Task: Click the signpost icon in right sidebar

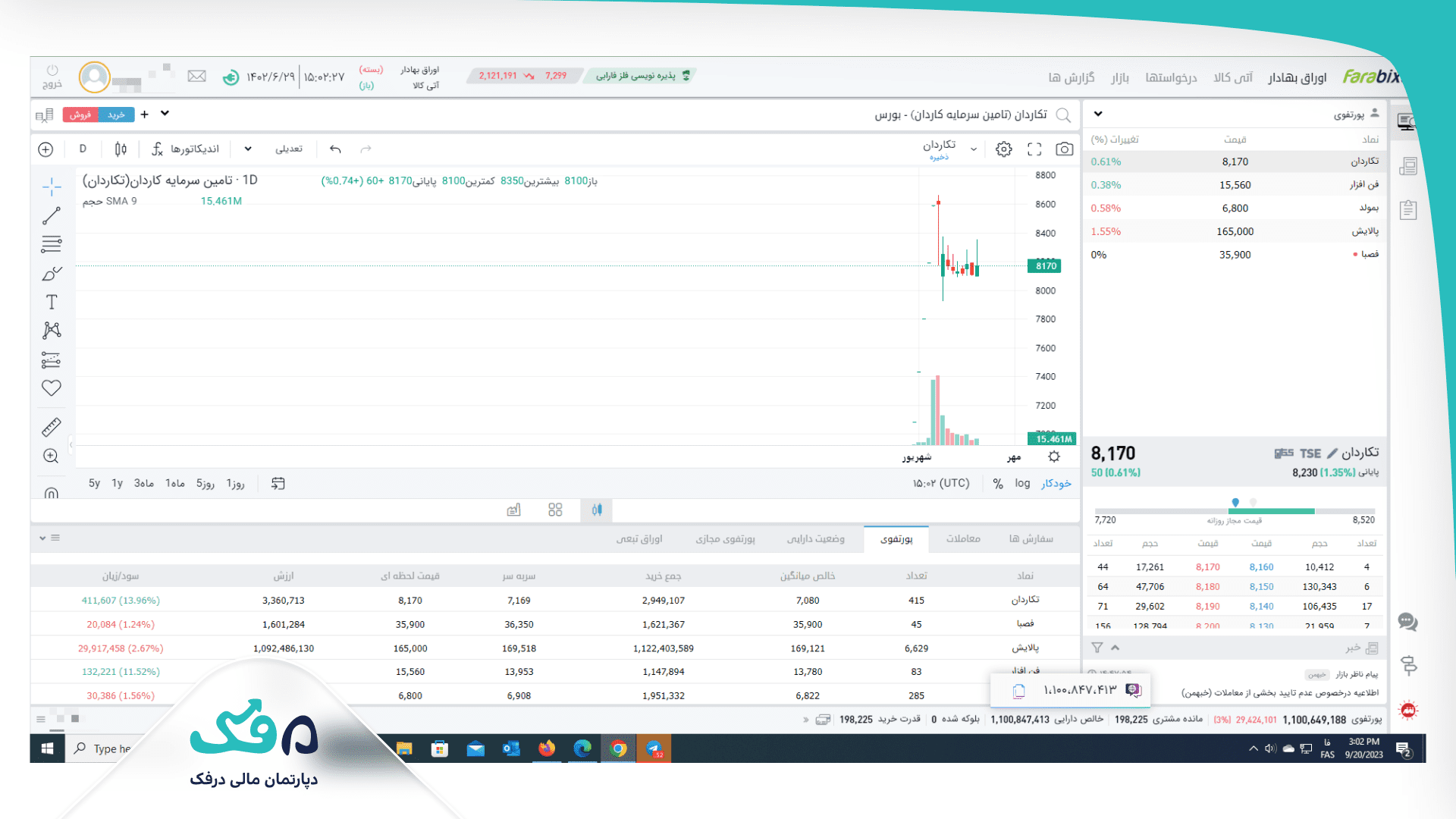Action: [1409, 666]
